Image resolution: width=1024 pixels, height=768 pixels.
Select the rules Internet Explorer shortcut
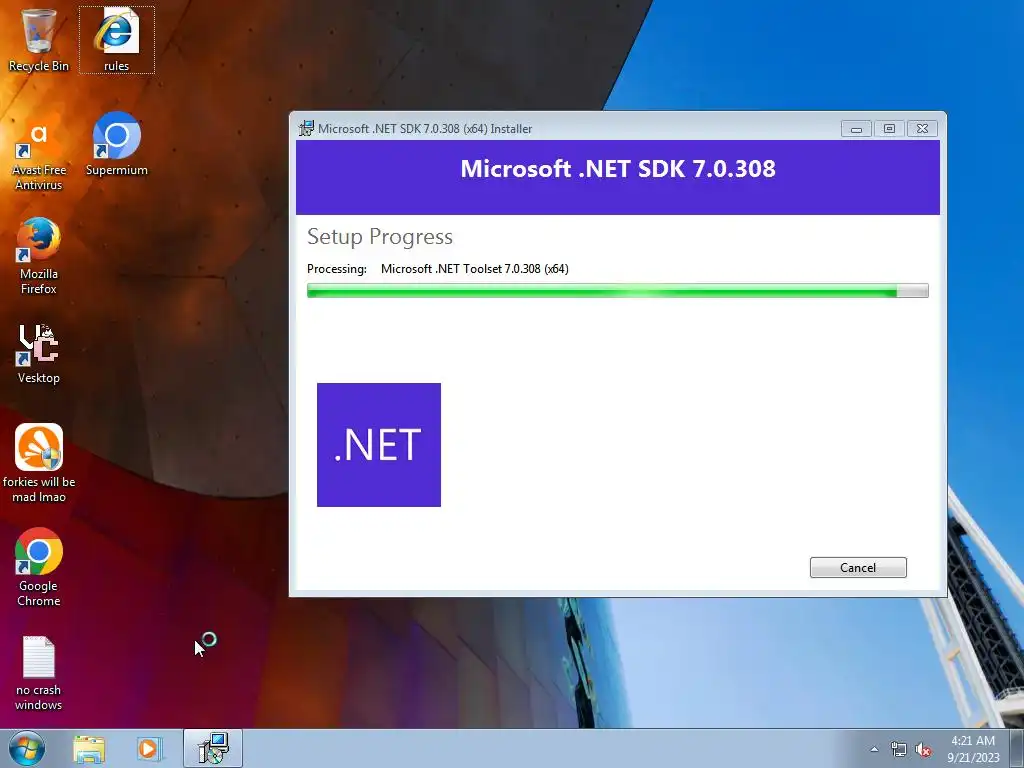116,40
